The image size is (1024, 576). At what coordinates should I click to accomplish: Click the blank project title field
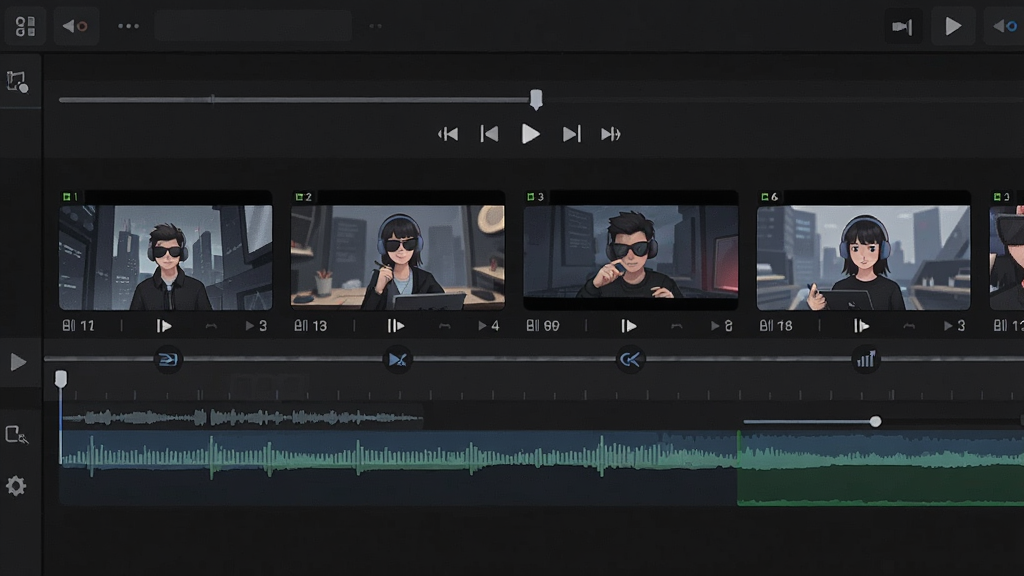tap(253, 26)
